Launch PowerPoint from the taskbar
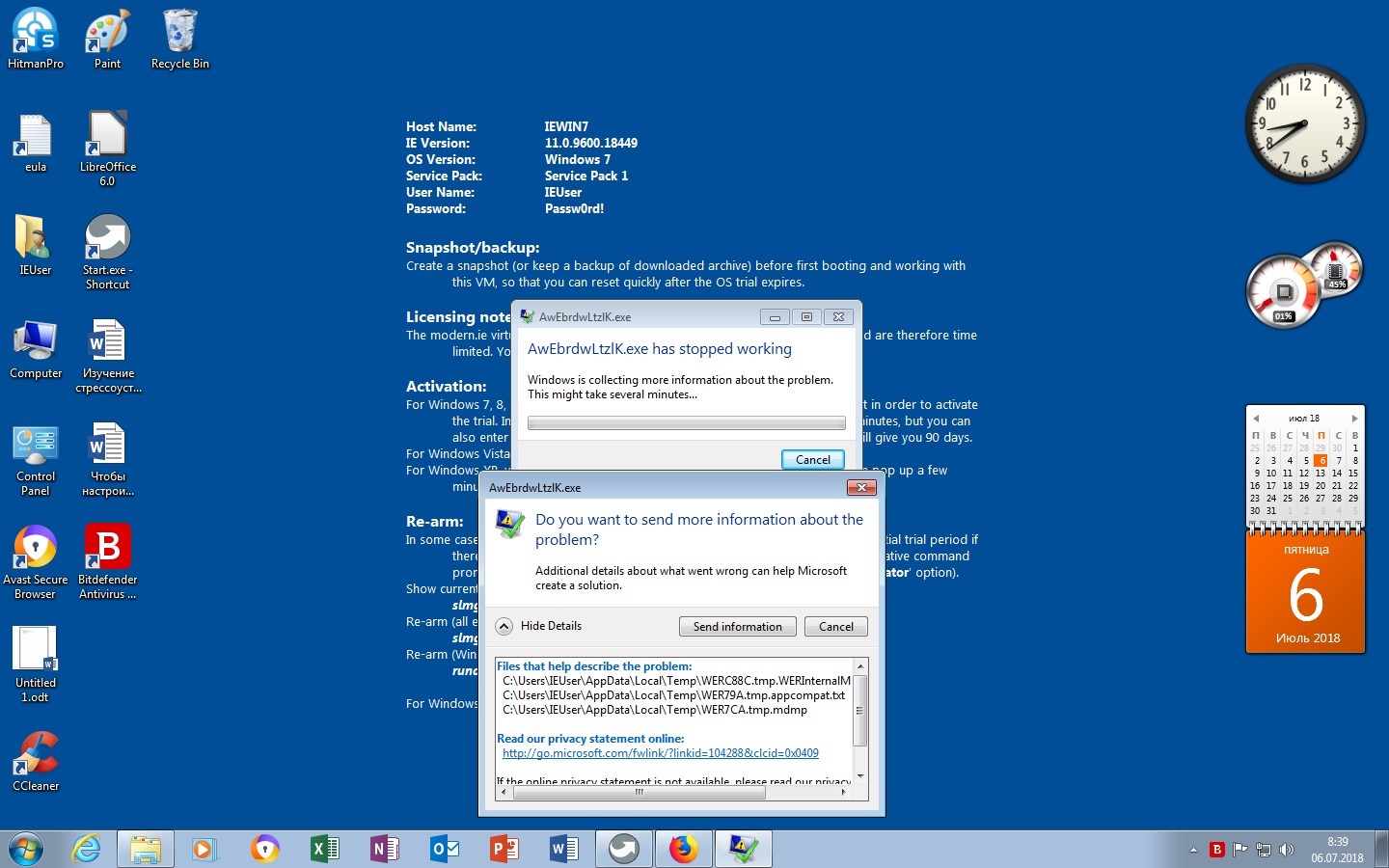The height and width of the screenshot is (868, 1389). (x=504, y=849)
